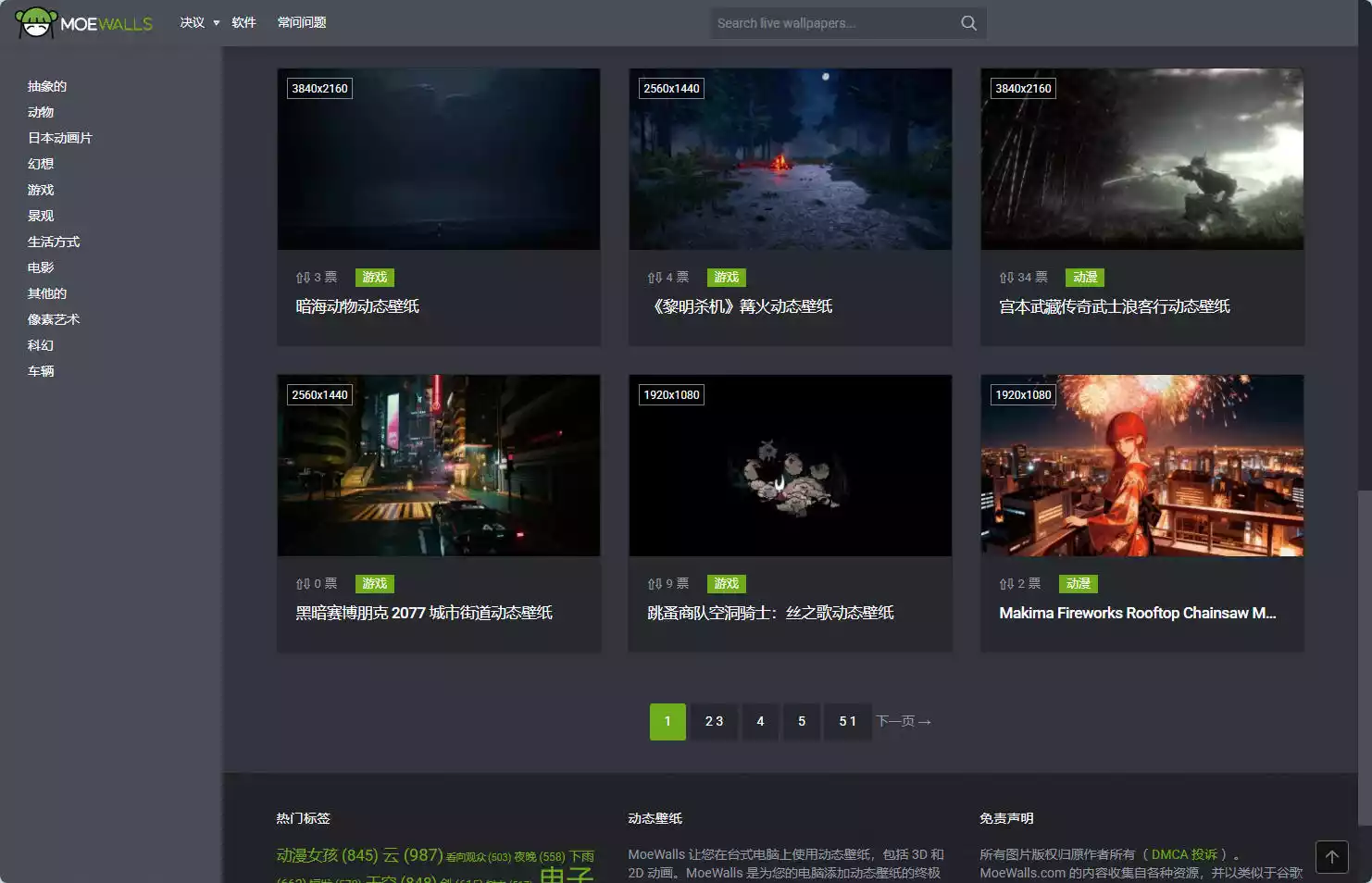
Task: Click the 游戏 tag on 跳蚤商队空洞骑士 card
Action: click(727, 584)
